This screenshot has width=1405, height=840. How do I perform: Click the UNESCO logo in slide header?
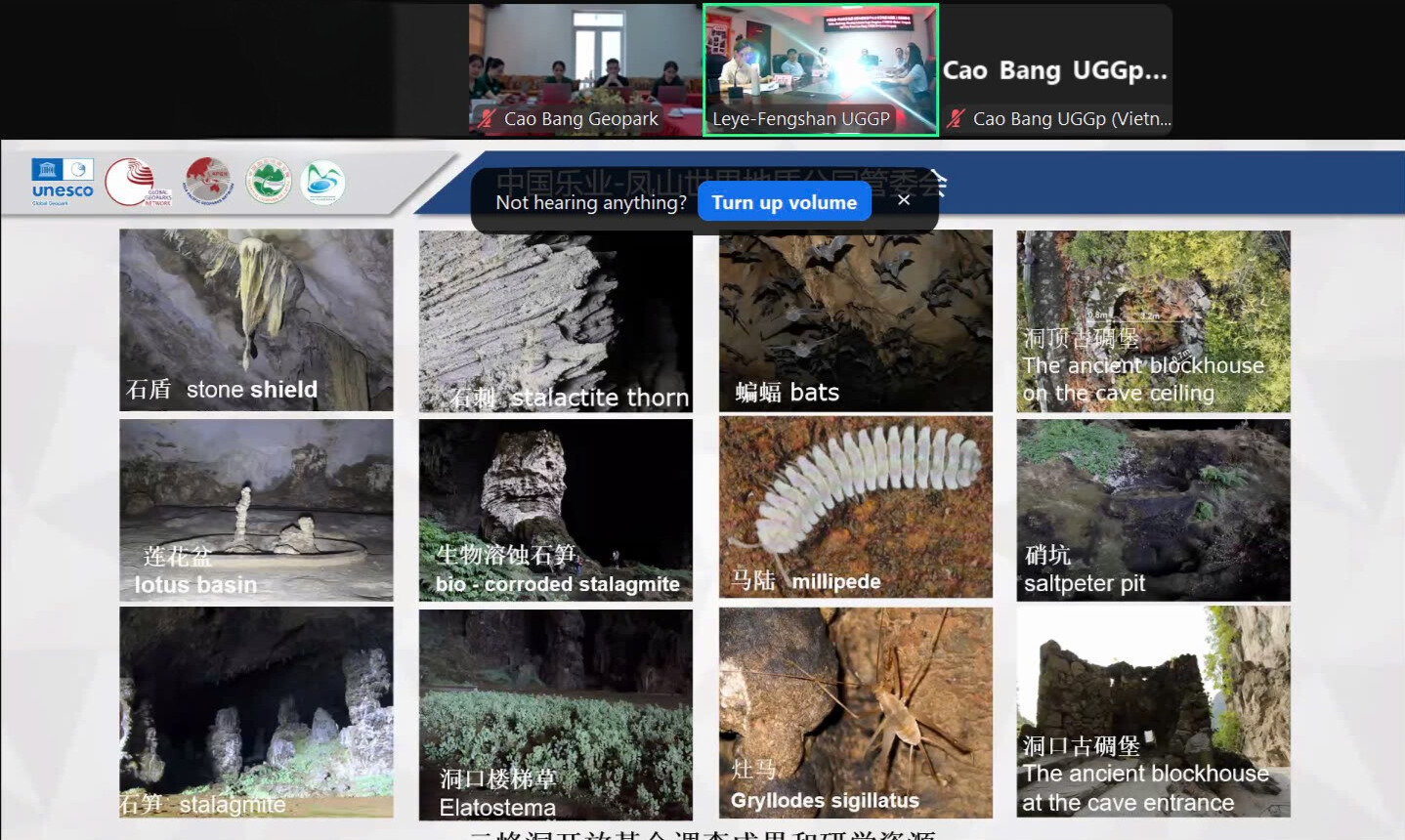click(63, 183)
